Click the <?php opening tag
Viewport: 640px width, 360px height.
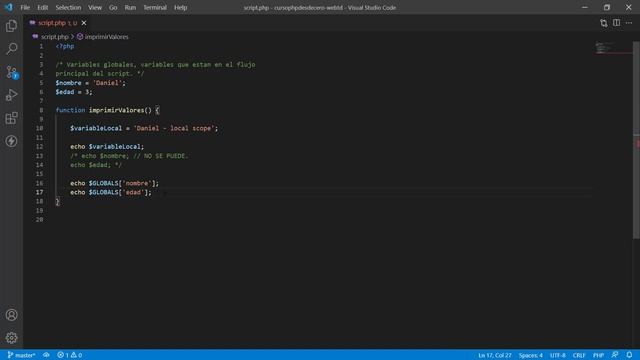65,46
